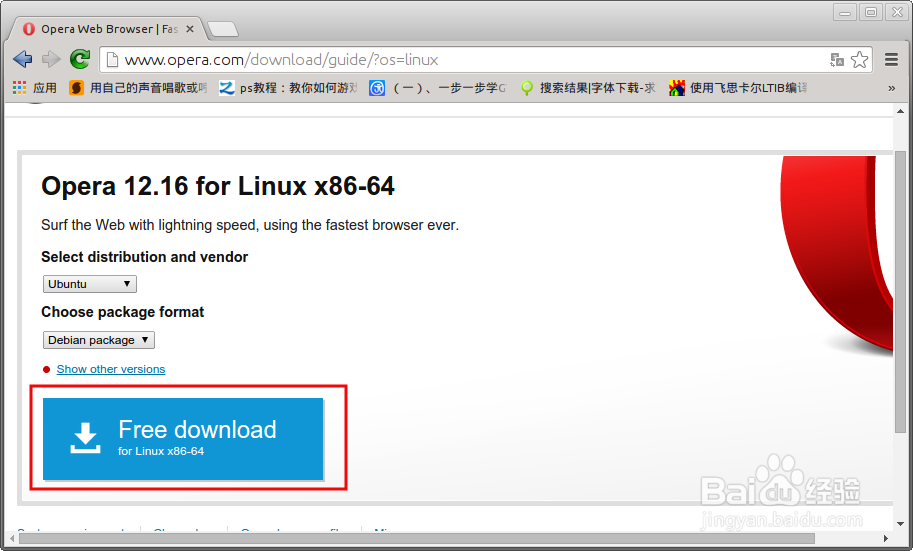The width and height of the screenshot is (913, 551).
Task: Reload the page with the refresh icon
Action: [80, 59]
